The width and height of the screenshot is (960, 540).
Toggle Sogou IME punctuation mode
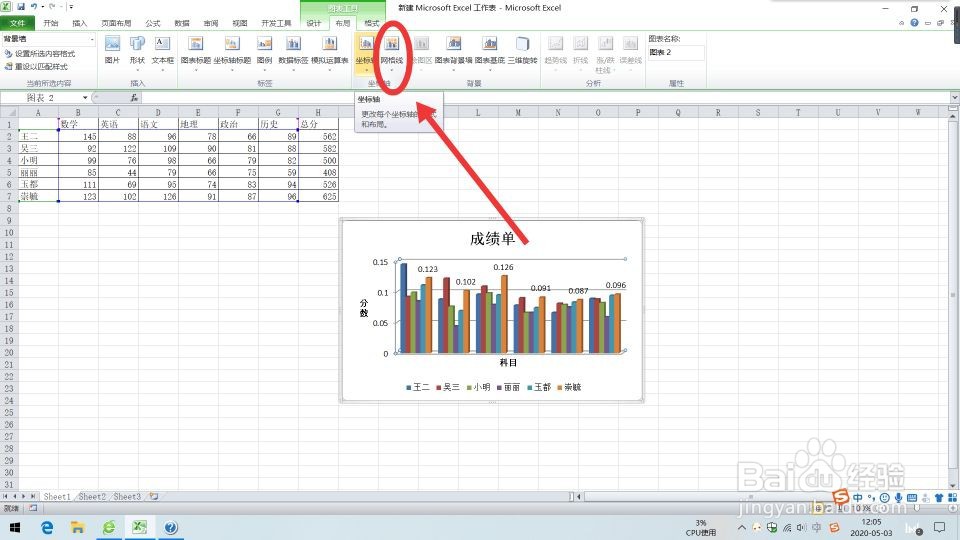(x=871, y=498)
